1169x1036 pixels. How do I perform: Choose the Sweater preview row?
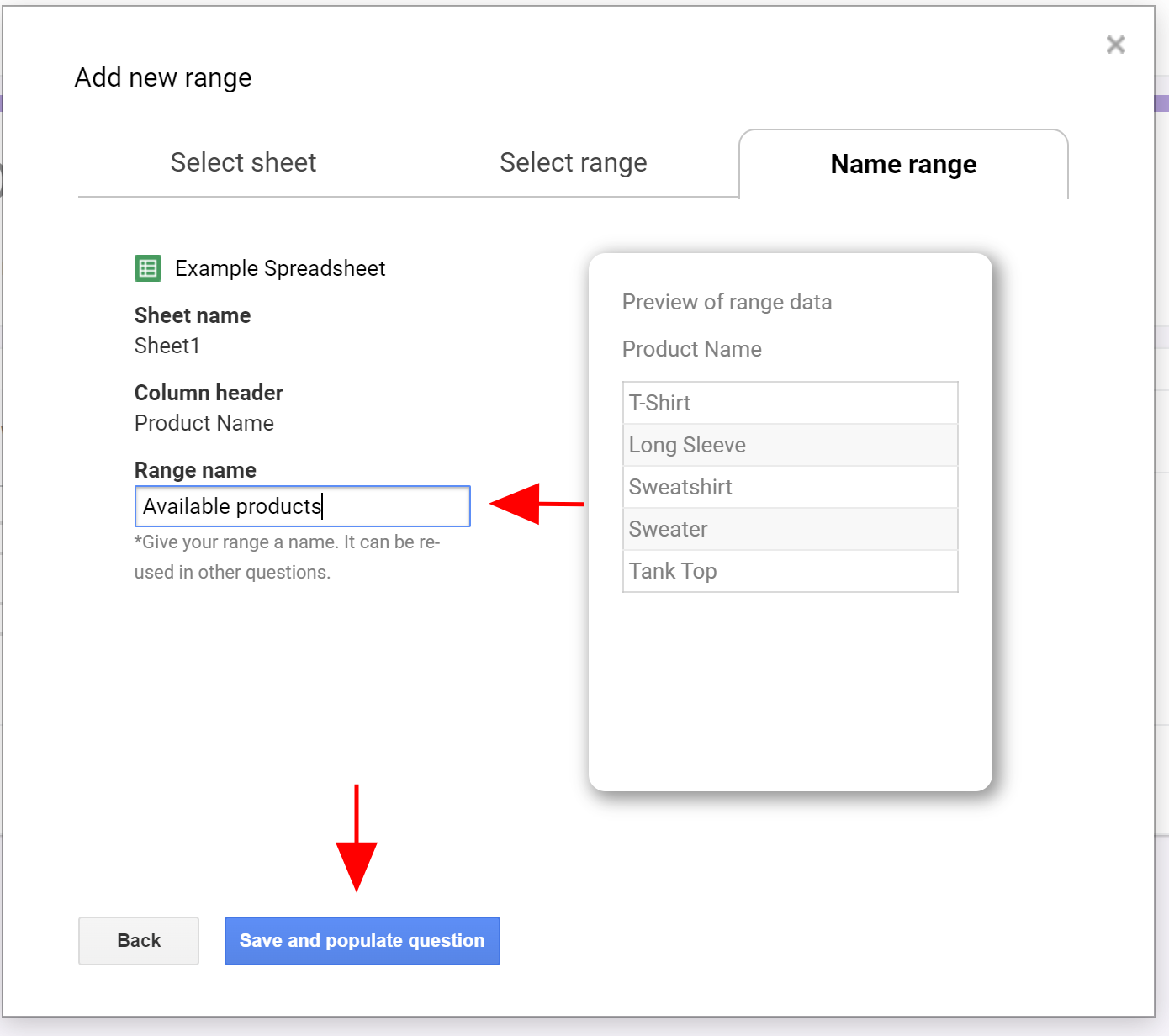(x=790, y=529)
